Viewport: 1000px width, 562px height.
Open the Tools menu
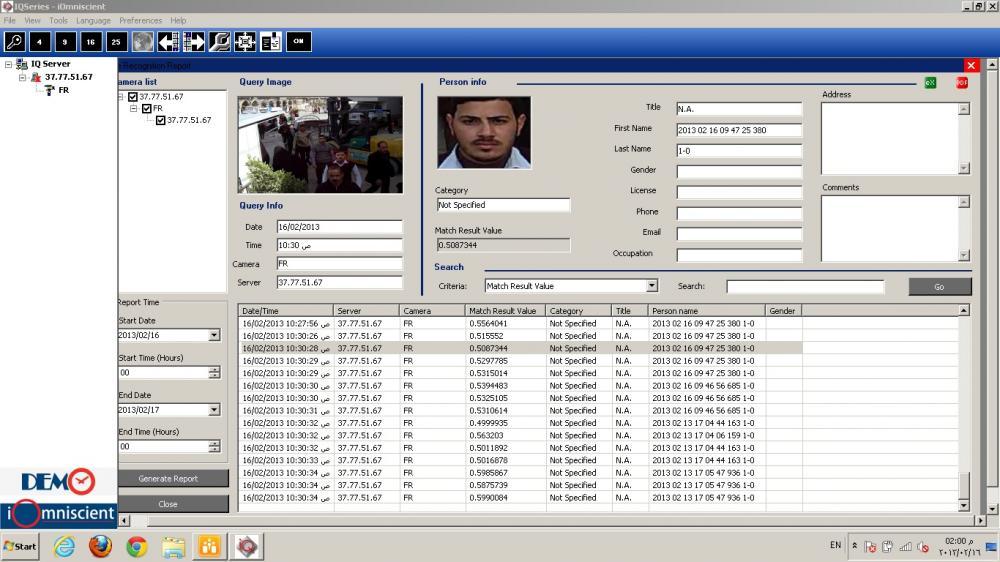point(58,20)
